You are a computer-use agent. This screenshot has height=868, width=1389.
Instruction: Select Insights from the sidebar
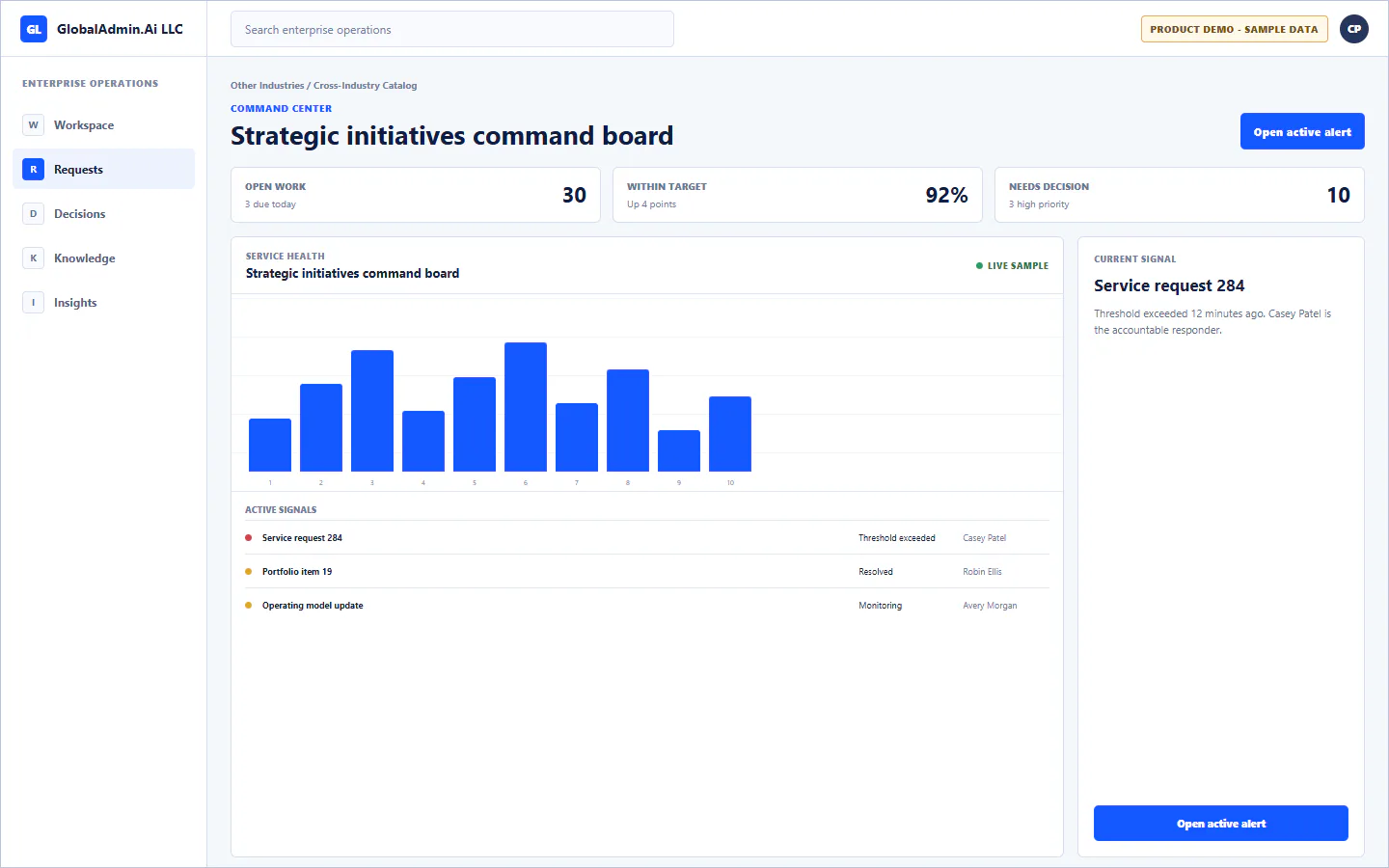pos(104,303)
